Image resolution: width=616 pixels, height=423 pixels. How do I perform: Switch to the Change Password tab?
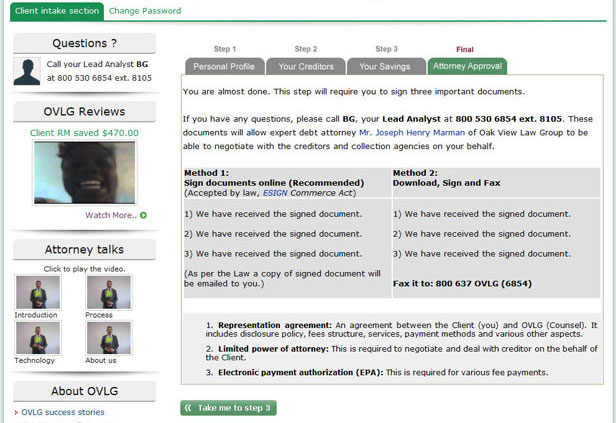145,11
